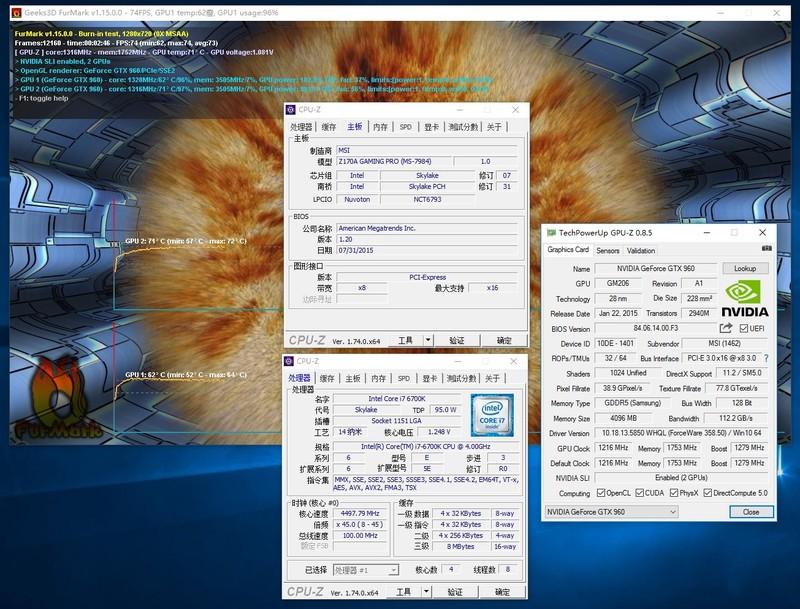Click the GPU-Z Name field NVIDIA GeForce GTX 960
Screen dimensions: 800x609
pyautogui.click(x=656, y=268)
